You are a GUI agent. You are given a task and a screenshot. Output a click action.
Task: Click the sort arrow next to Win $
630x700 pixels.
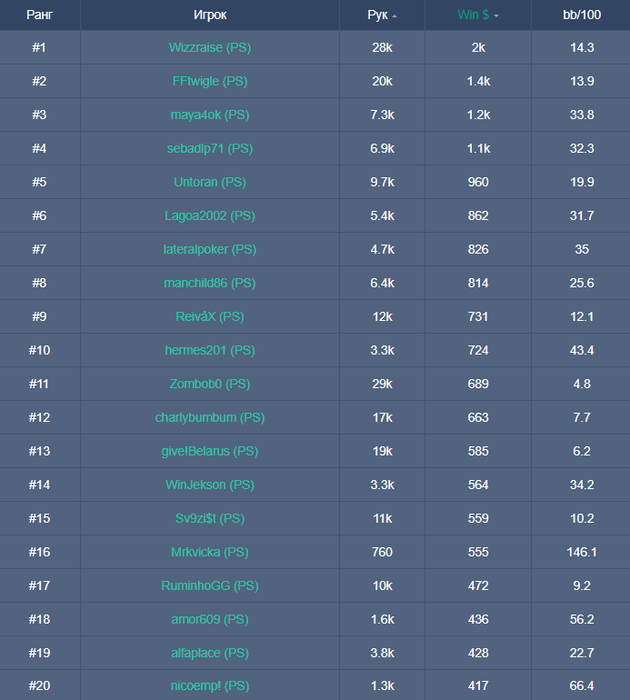click(497, 16)
